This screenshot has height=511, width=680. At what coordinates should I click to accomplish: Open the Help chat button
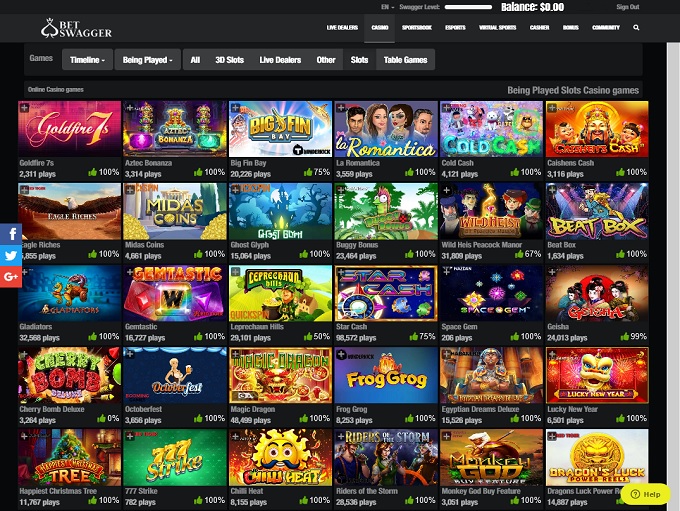(x=646, y=494)
